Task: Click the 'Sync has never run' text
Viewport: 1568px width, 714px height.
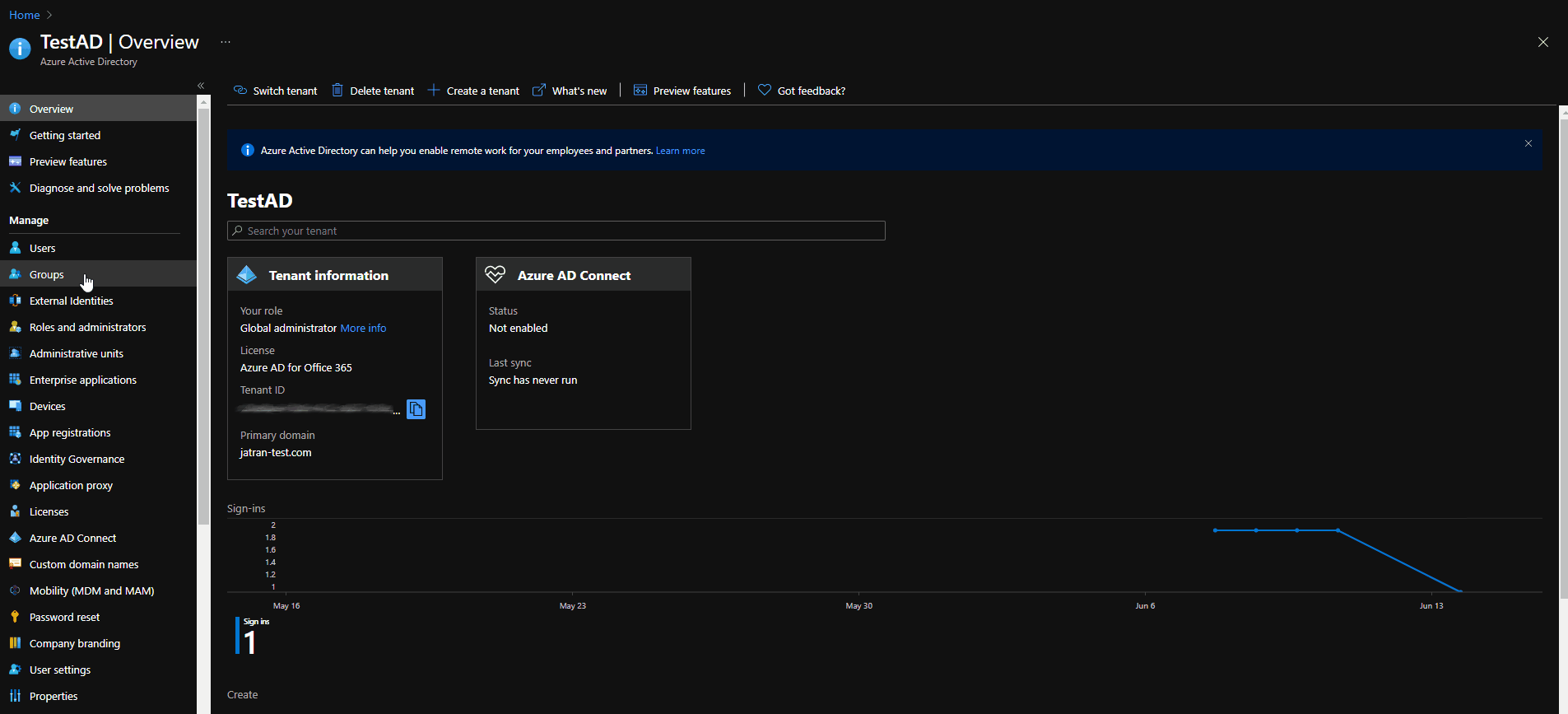Action: pyautogui.click(x=533, y=380)
